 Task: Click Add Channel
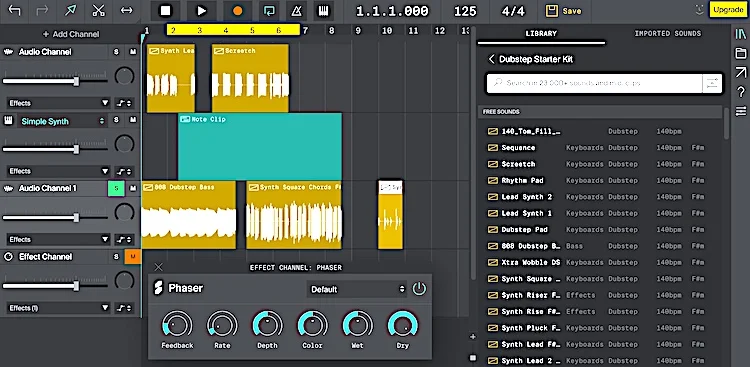pyautogui.click(x=71, y=34)
